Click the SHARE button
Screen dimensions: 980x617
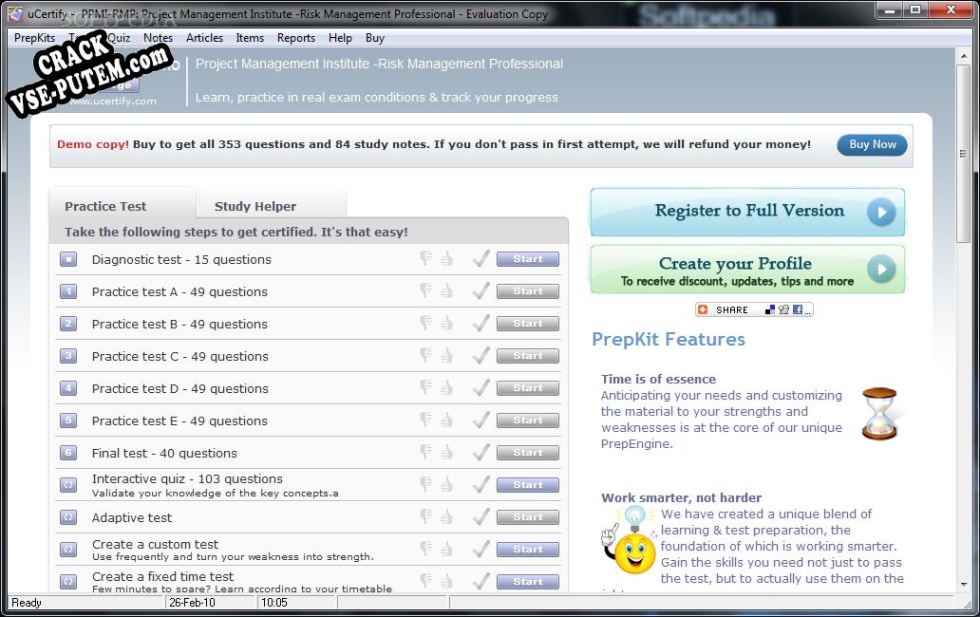pos(754,309)
